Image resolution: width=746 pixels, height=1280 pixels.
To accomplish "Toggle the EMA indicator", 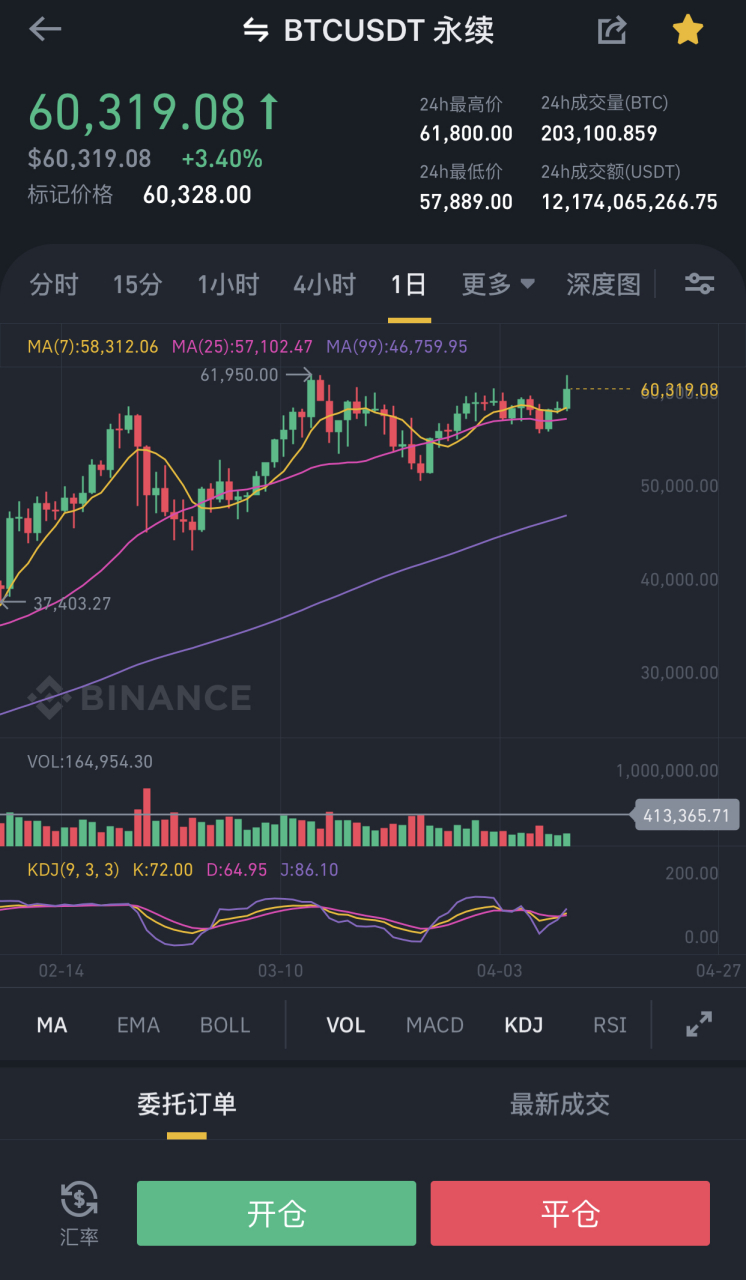I will point(138,1025).
